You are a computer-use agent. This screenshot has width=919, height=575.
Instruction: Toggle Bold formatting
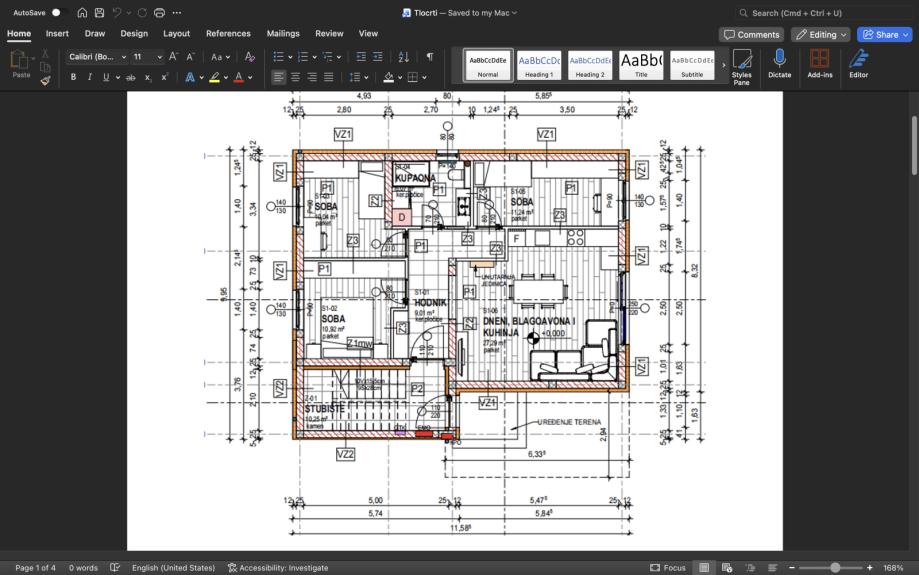tap(73, 77)
